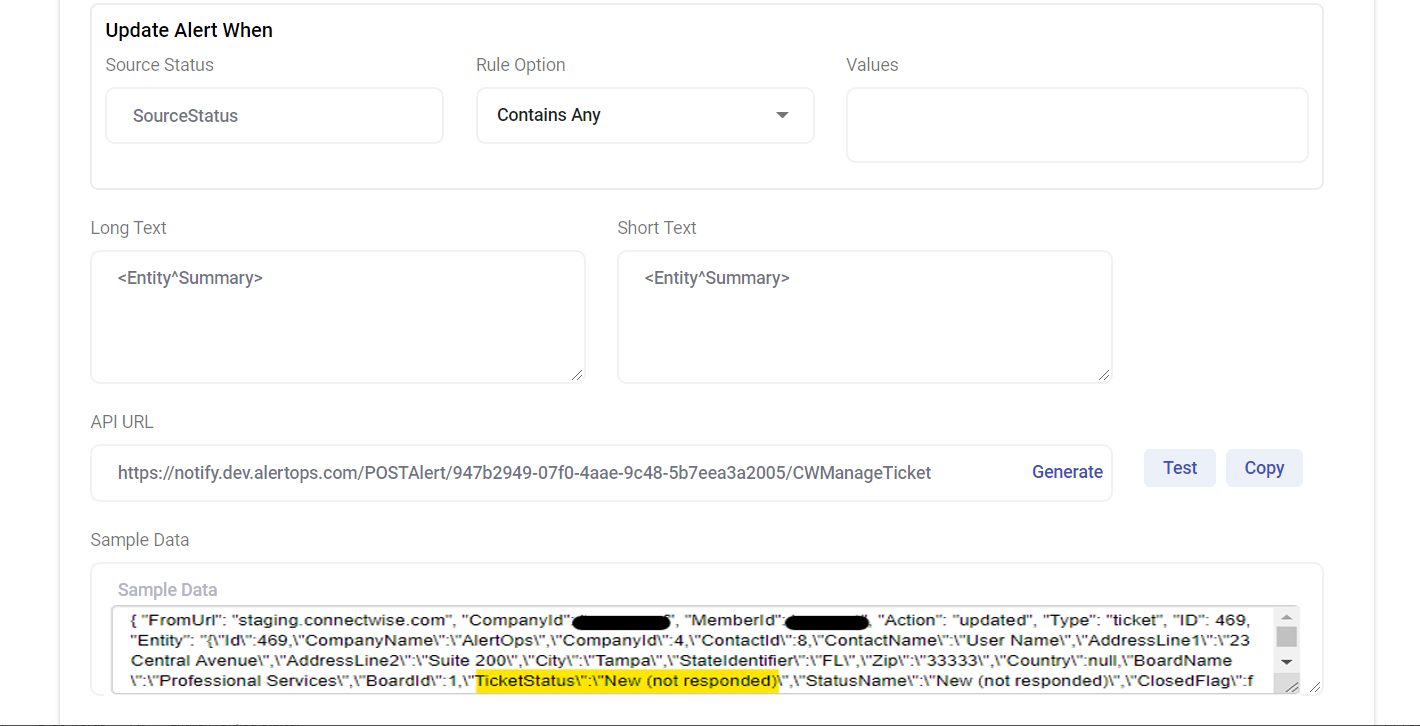Click inside the empty Values box
This screenshot has height=726, width=1420.
1076,125
